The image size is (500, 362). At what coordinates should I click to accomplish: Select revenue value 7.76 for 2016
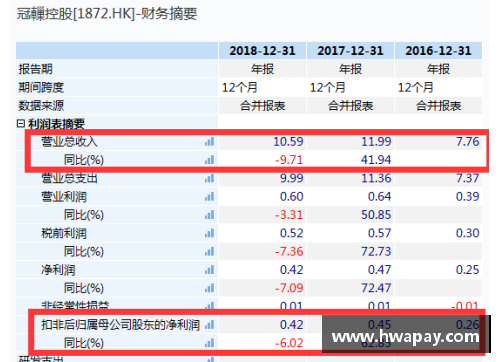coord(468,142)
